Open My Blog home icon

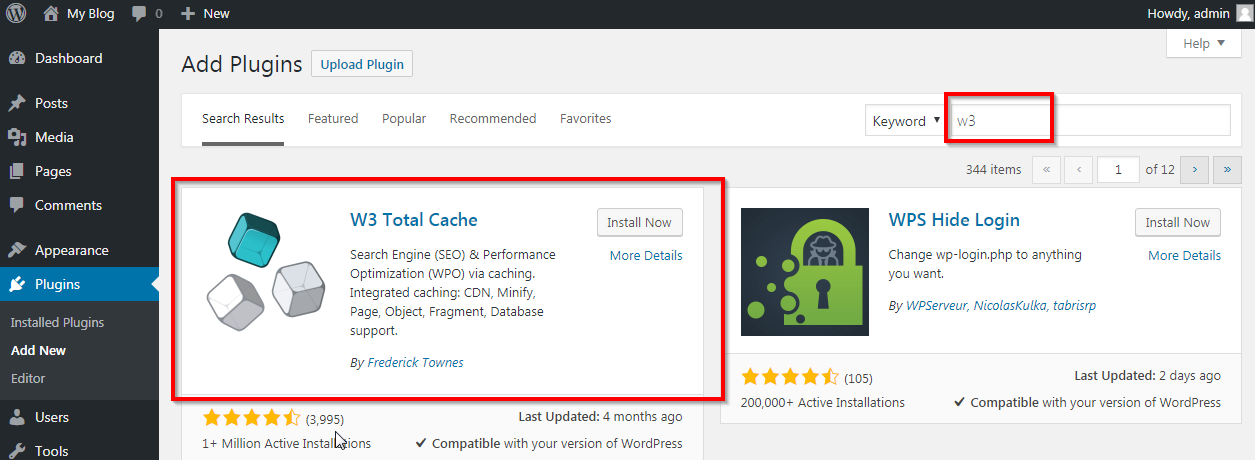point(52,13)
